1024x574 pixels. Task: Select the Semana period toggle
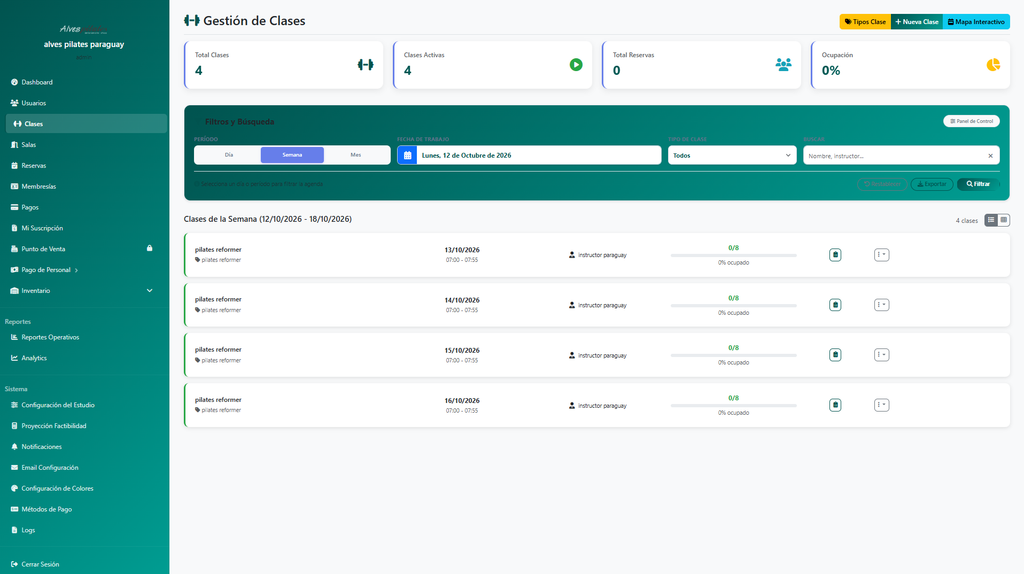point(292,155)
